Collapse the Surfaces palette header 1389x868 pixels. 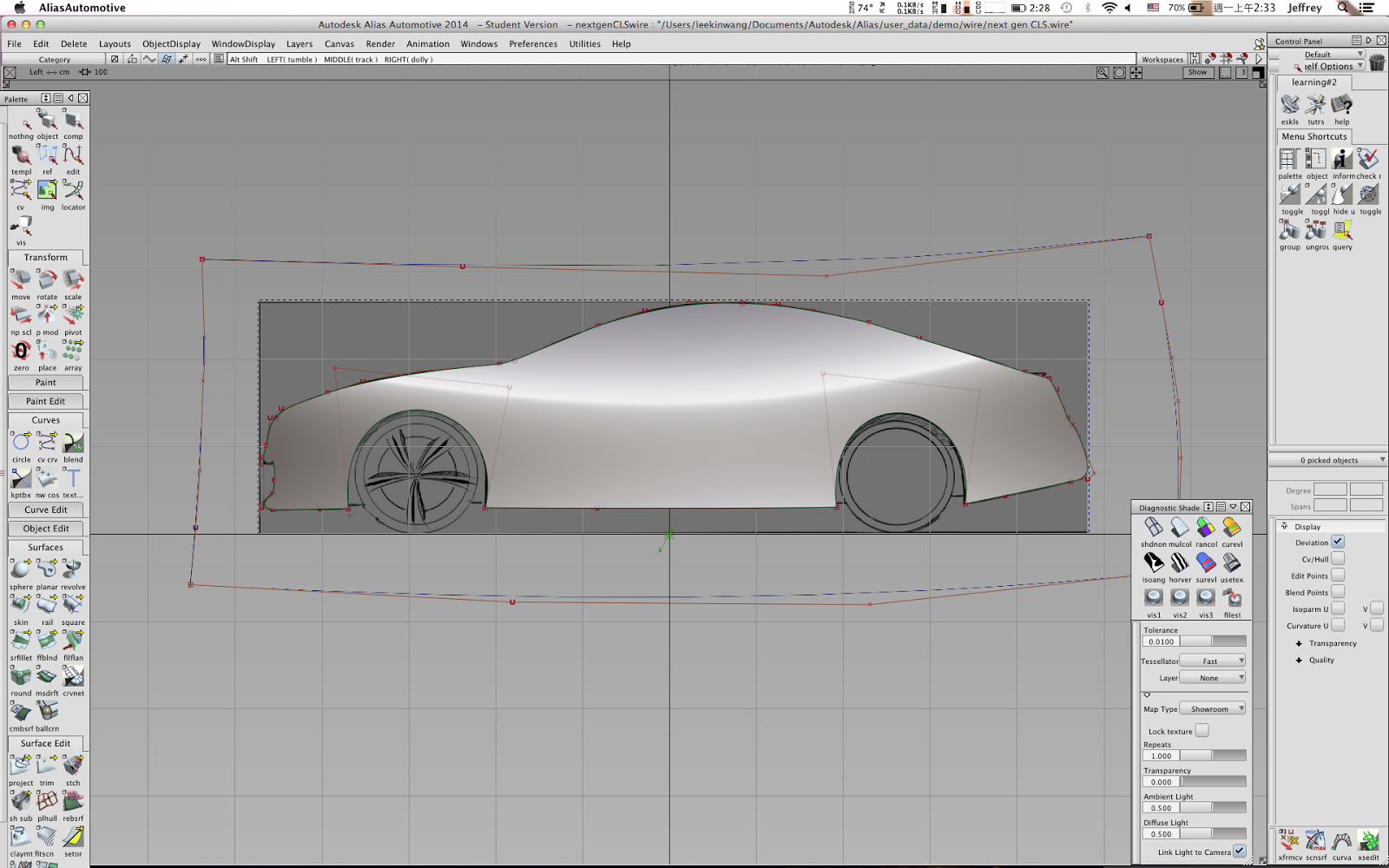pyautogui.click(x=45, y=547)
